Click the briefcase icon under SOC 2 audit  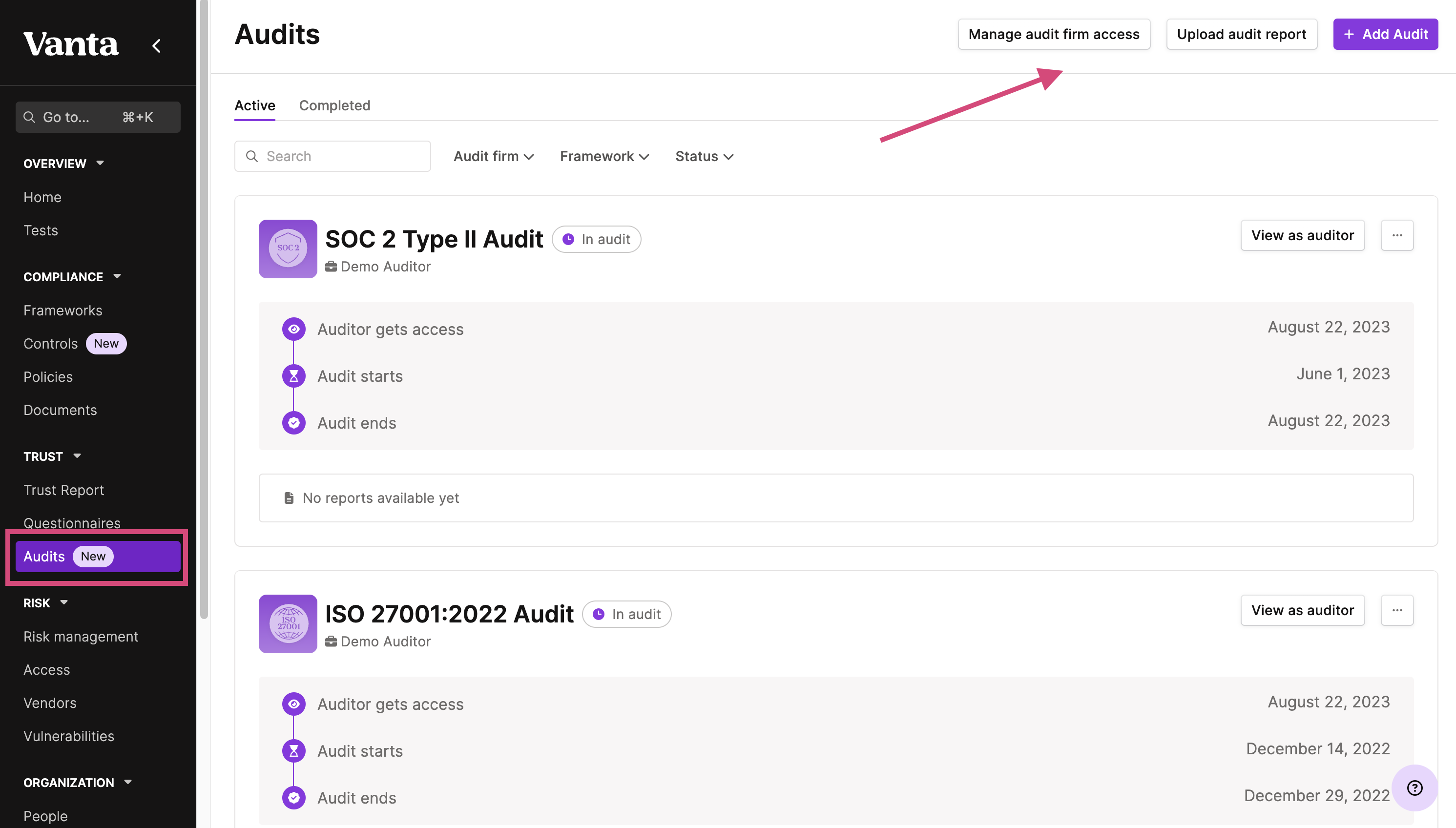point(331,266)
